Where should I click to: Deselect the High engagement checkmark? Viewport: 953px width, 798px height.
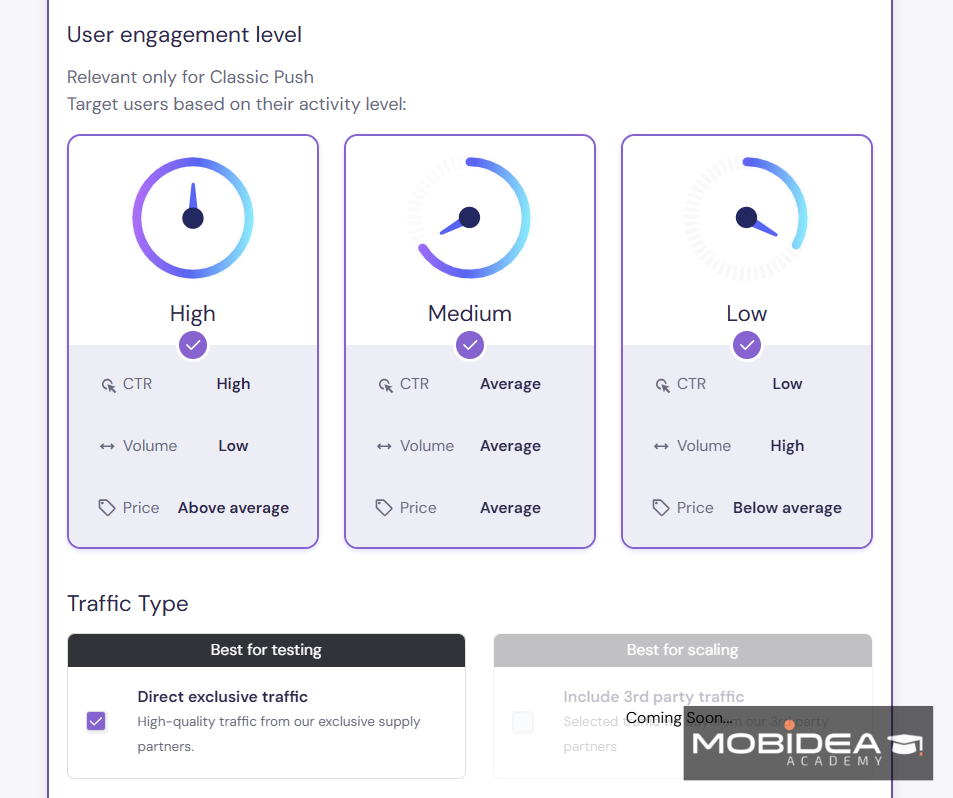tap(193, 345)
